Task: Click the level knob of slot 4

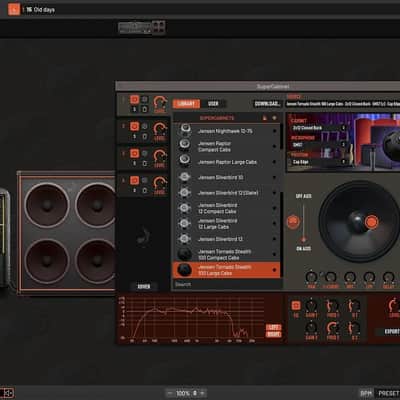Action: 160,184
